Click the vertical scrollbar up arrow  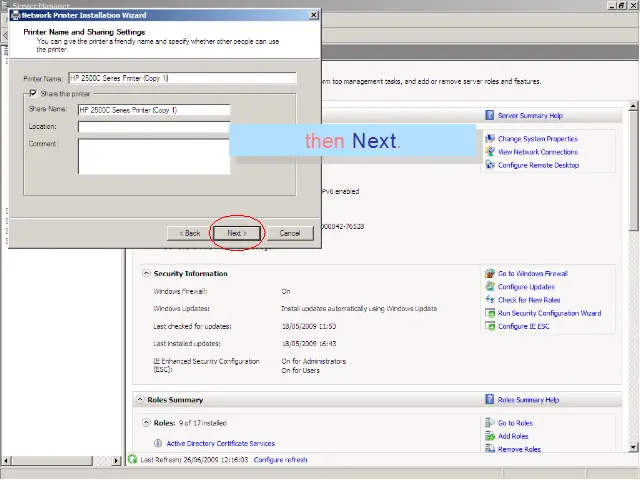(x=633, y=106)
